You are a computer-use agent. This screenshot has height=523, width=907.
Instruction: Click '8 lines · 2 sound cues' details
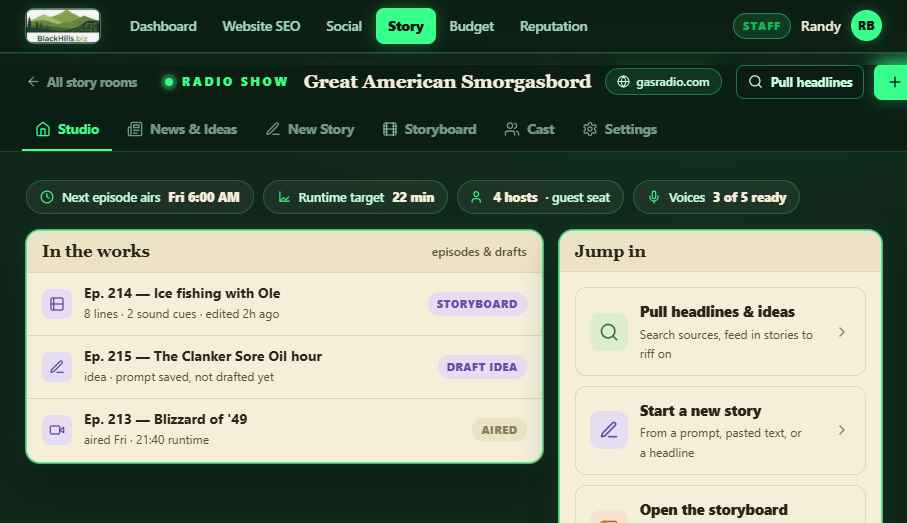pyautogui.click(x=181, y=314)
